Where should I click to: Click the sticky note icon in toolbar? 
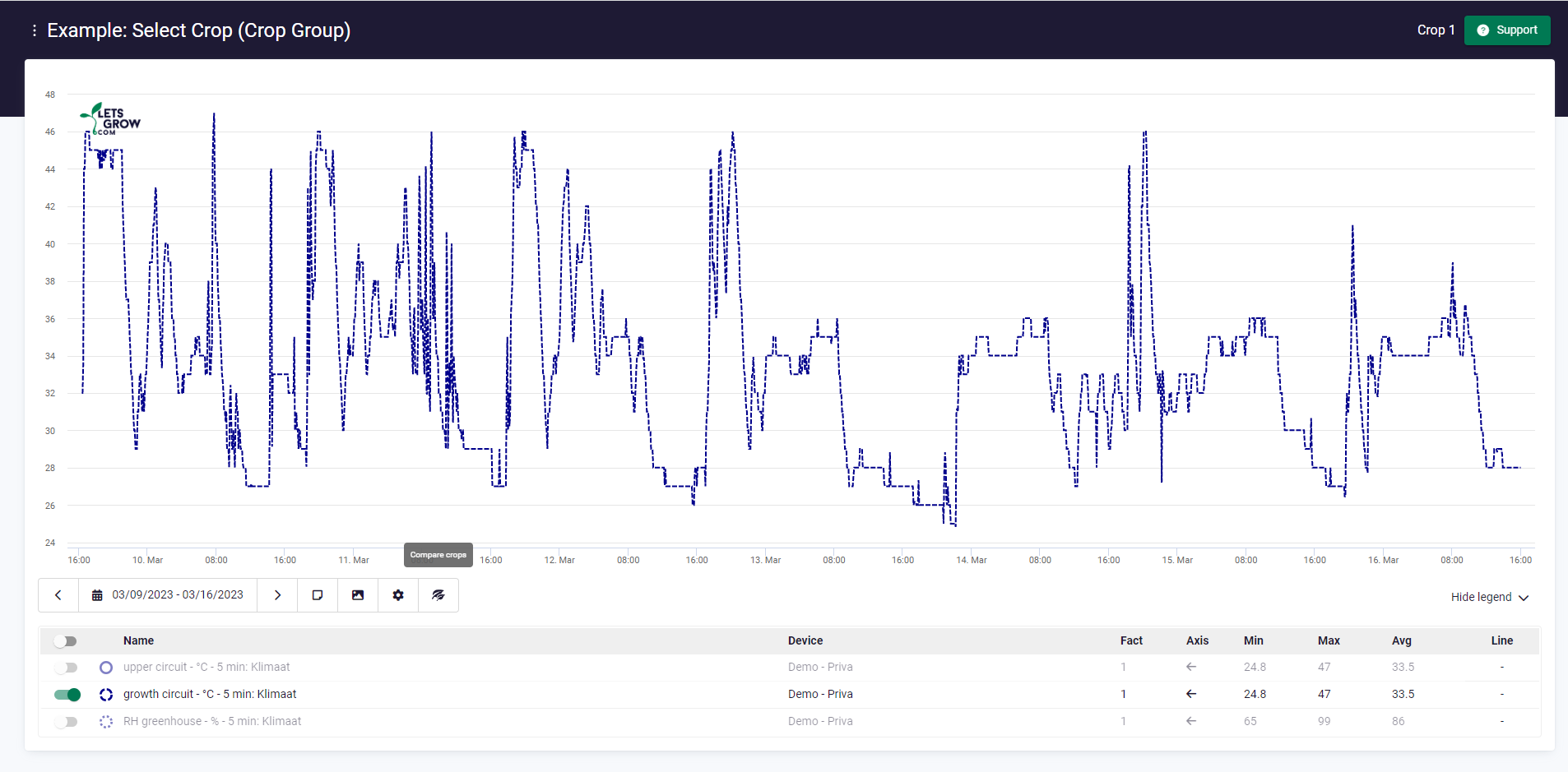coord(318,595)
